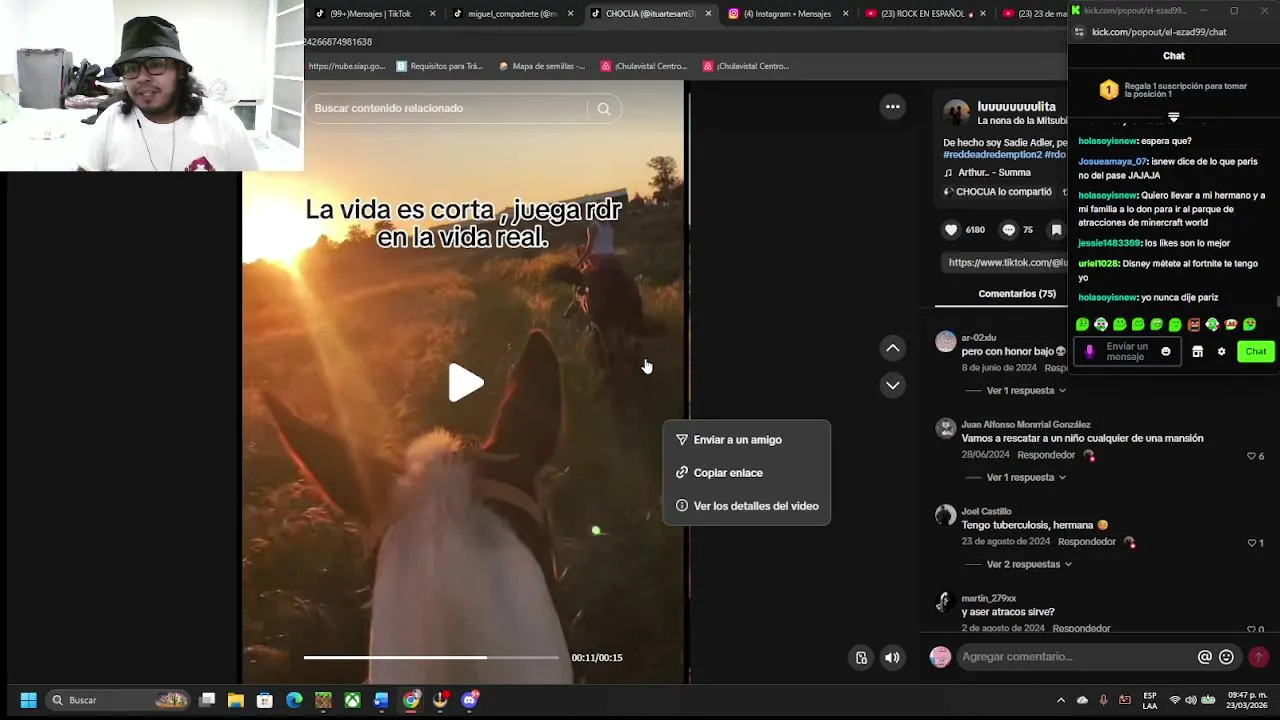This screenshot has width=1280, height=720.
Task: Open ar-02xlu's profile avatar
Action: point(945,342)
